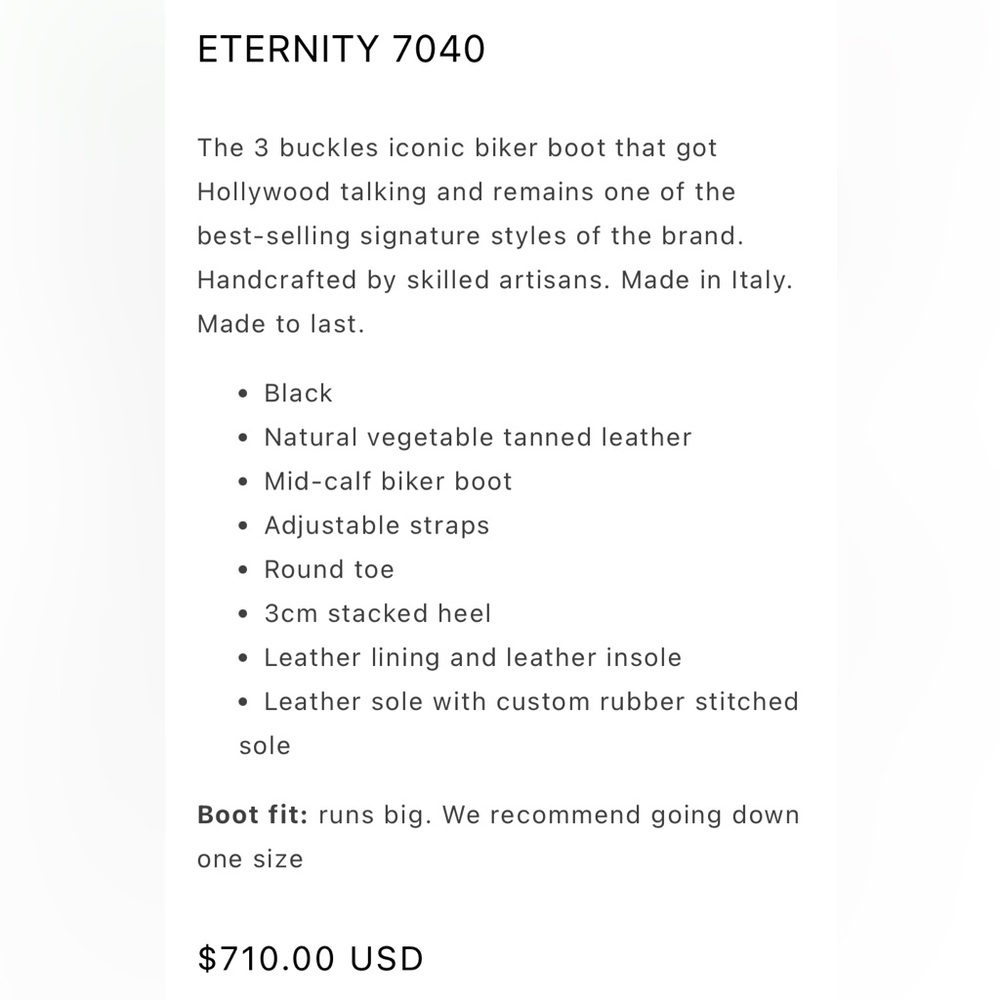Click the 'Adjustable straps' list item

click(377, 526)
